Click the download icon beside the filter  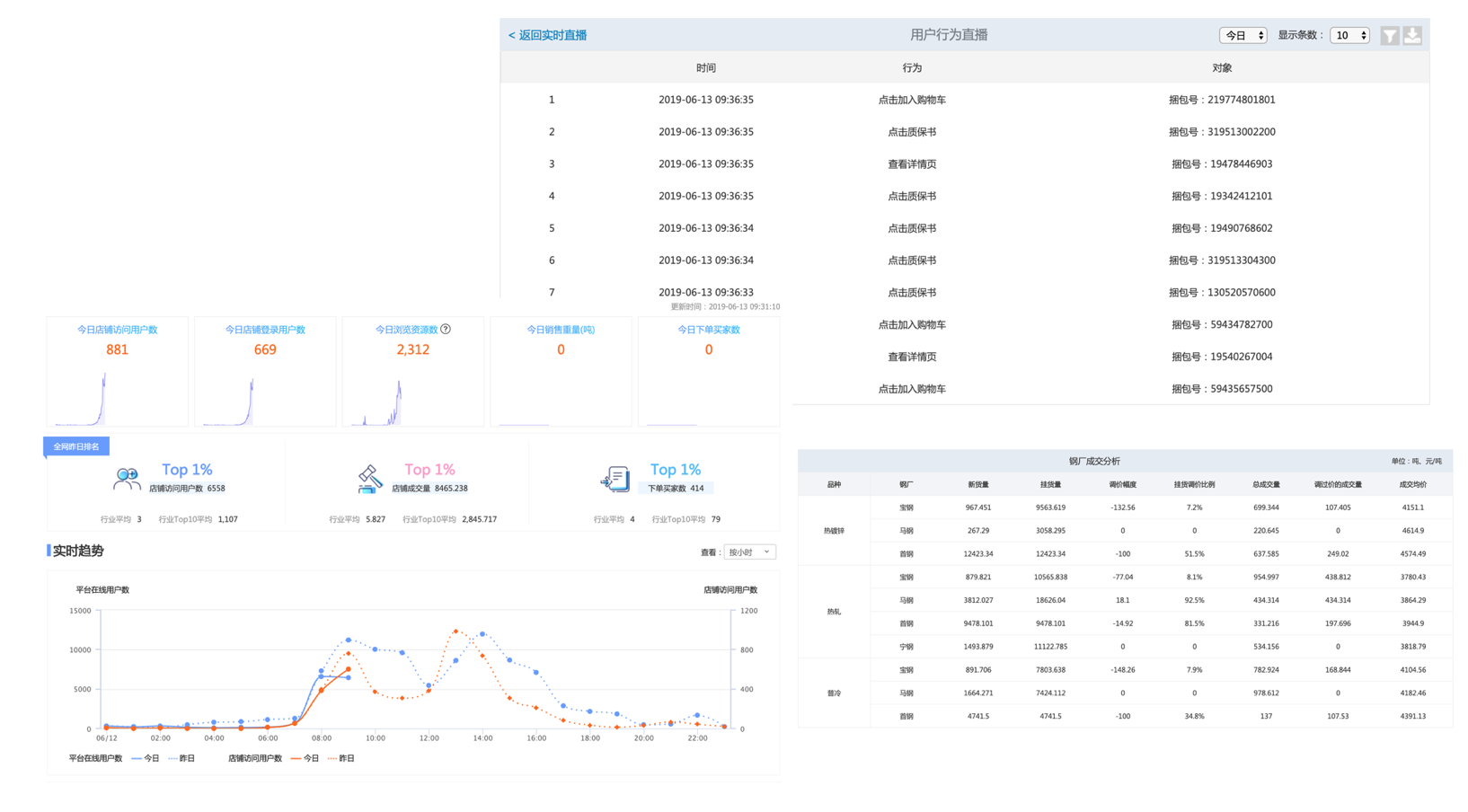[x=1412, y=35]
